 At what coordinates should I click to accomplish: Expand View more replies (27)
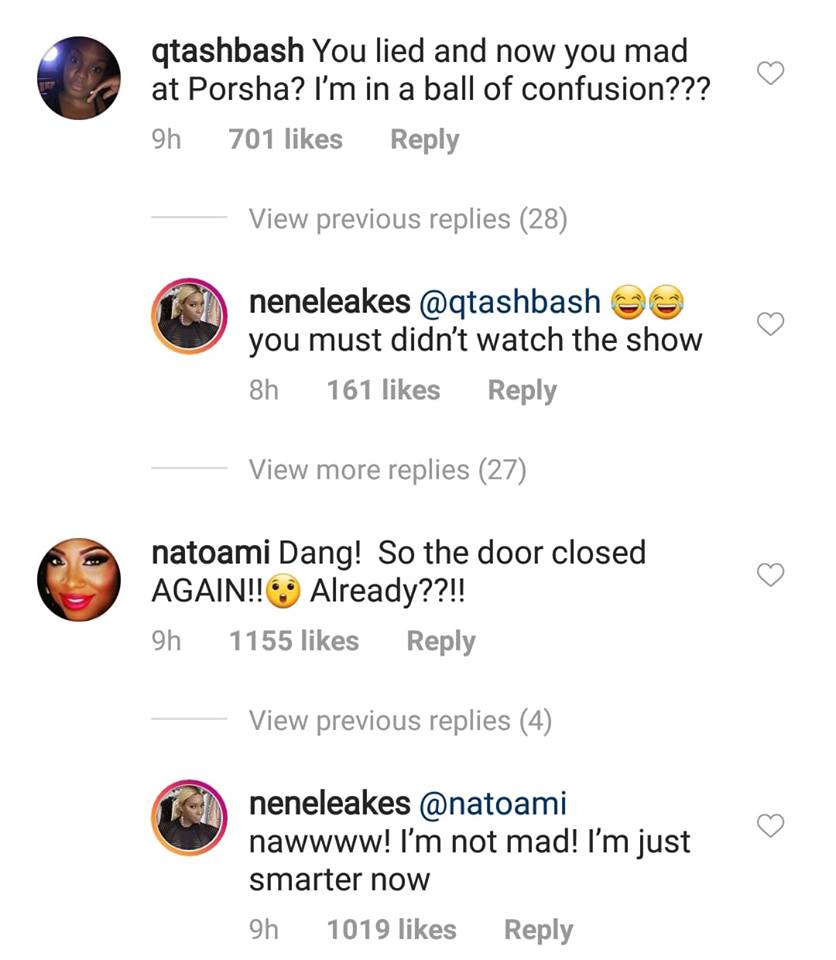click(387, 470)
